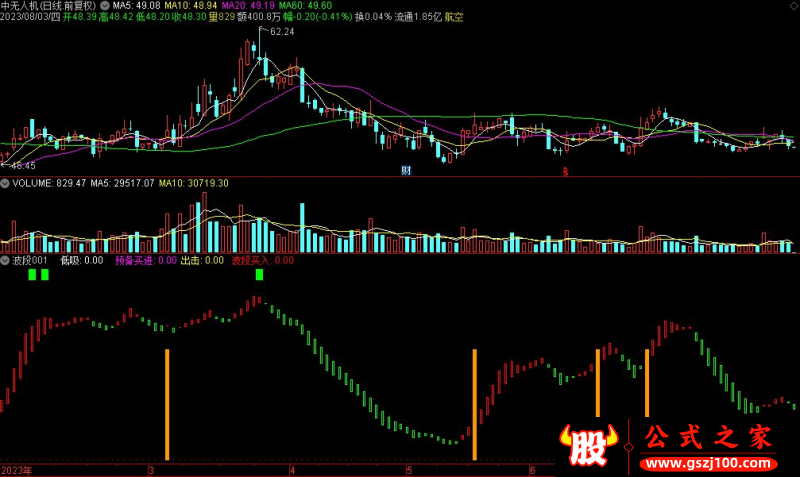Select the rightmost orange signal bar
800x477 pixels.
(x=647, y=383)
